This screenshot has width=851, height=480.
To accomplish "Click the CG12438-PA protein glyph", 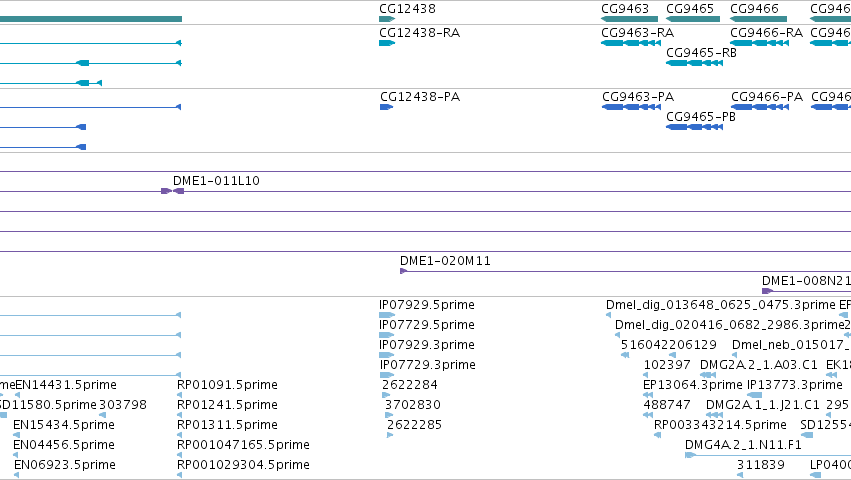I will 386,107.
